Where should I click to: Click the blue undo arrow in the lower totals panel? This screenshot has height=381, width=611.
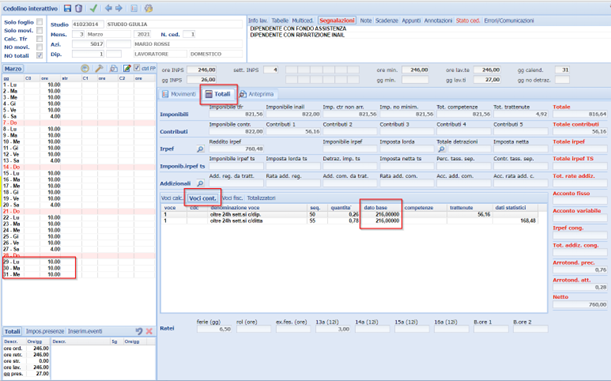coord(139,331)
